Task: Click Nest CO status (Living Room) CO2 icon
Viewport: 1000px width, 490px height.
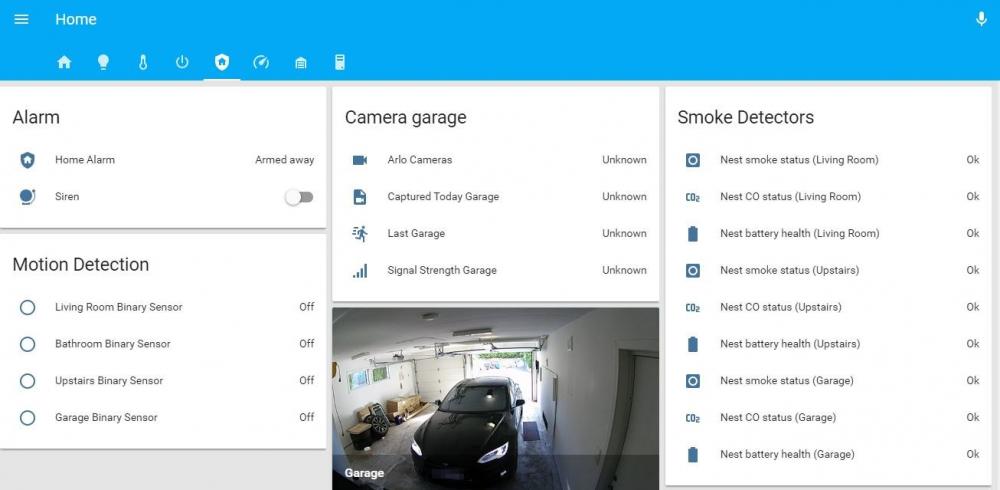Action: (693, 197)
